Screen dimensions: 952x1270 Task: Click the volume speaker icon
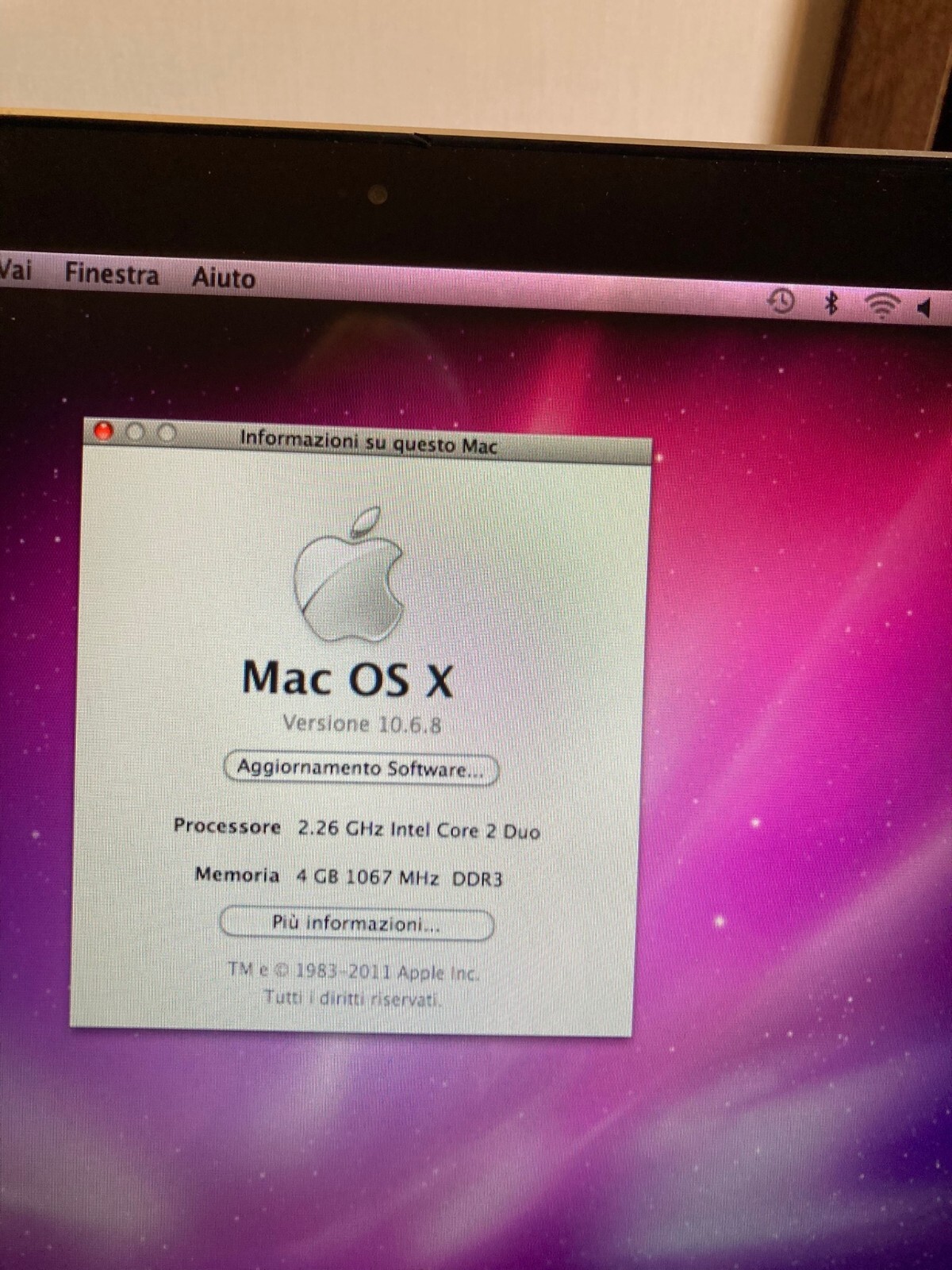coord(923,307)
